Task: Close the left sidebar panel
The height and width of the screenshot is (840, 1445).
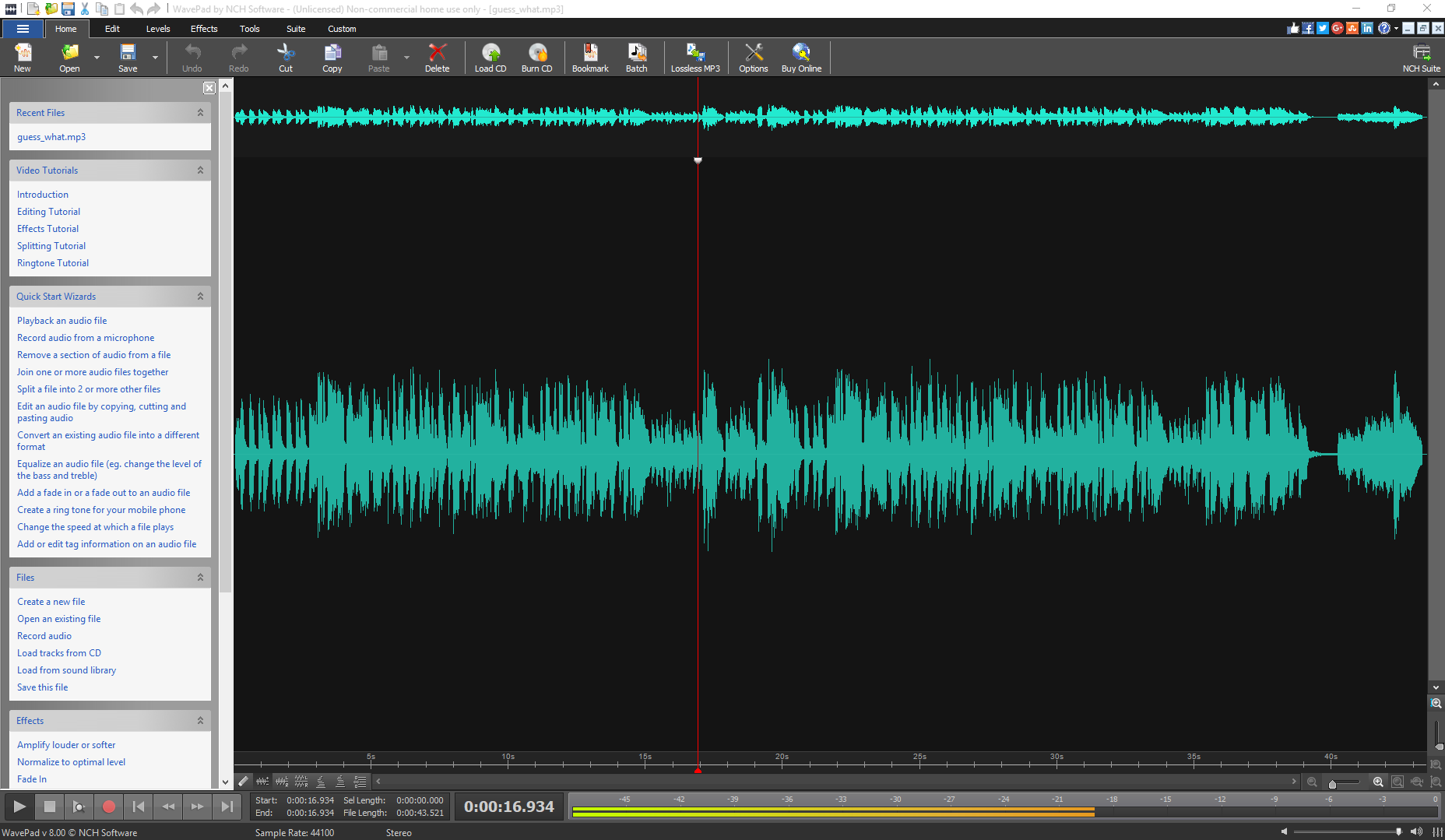Action: click(x=209, y=88)
